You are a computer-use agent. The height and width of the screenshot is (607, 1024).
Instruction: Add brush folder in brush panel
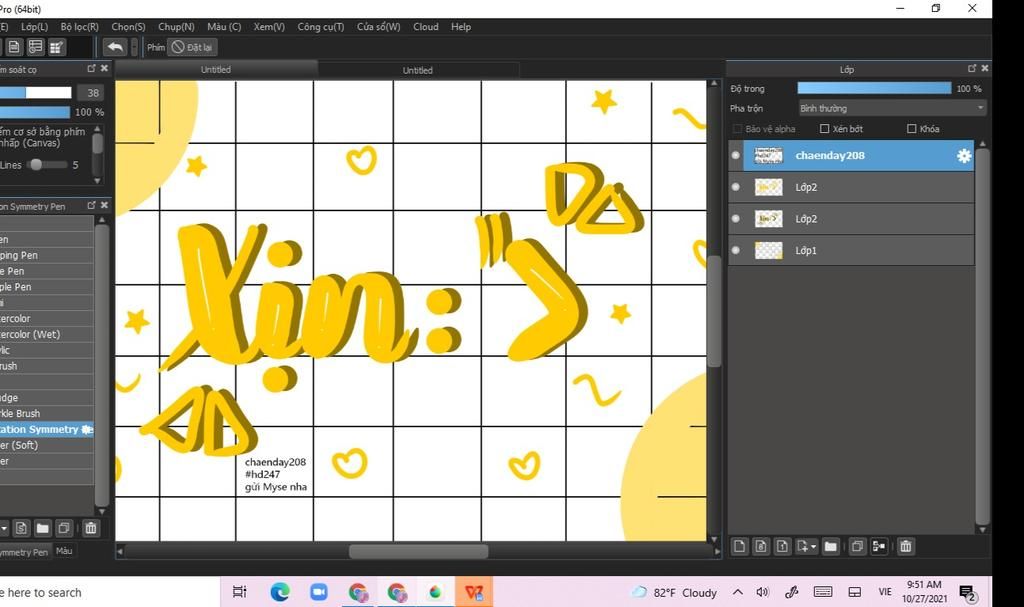[x=42, y=528]
